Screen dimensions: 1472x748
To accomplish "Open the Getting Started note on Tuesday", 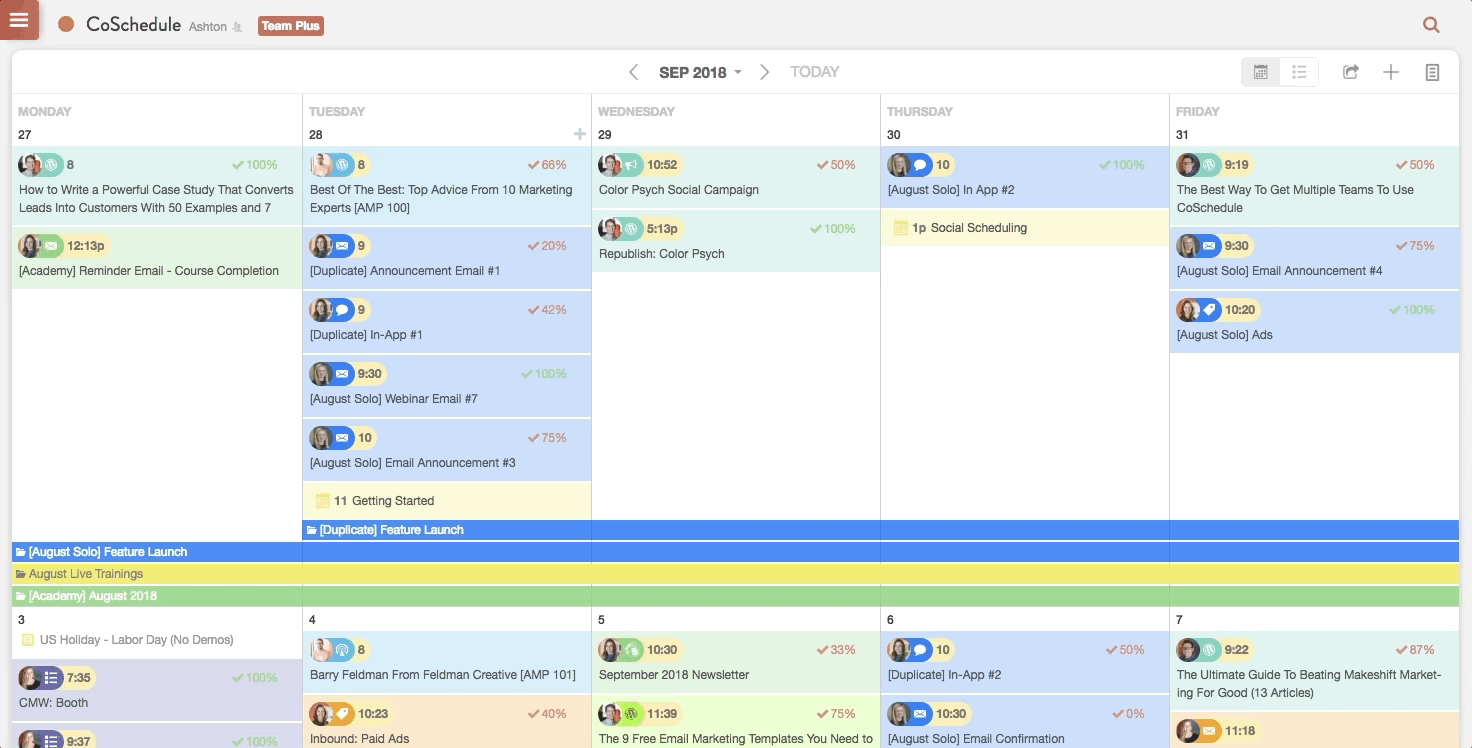I will (446, 501).
